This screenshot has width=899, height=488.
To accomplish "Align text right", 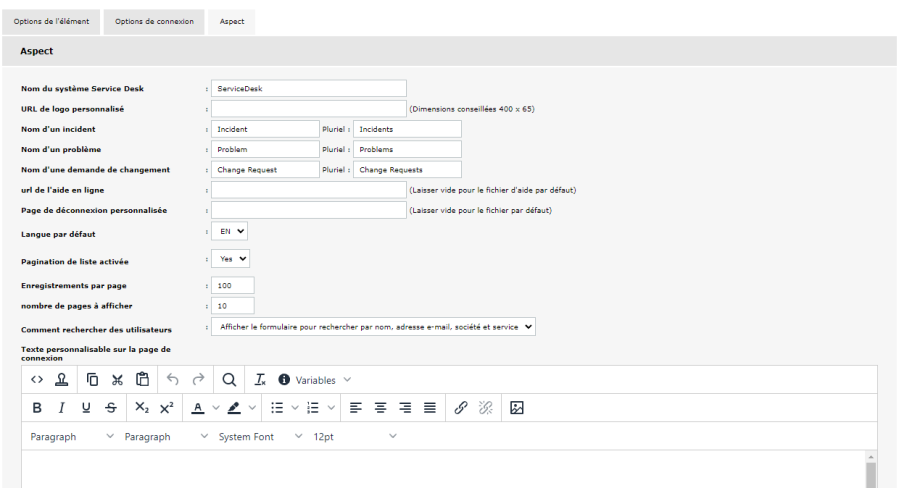I will coord(405,408).
